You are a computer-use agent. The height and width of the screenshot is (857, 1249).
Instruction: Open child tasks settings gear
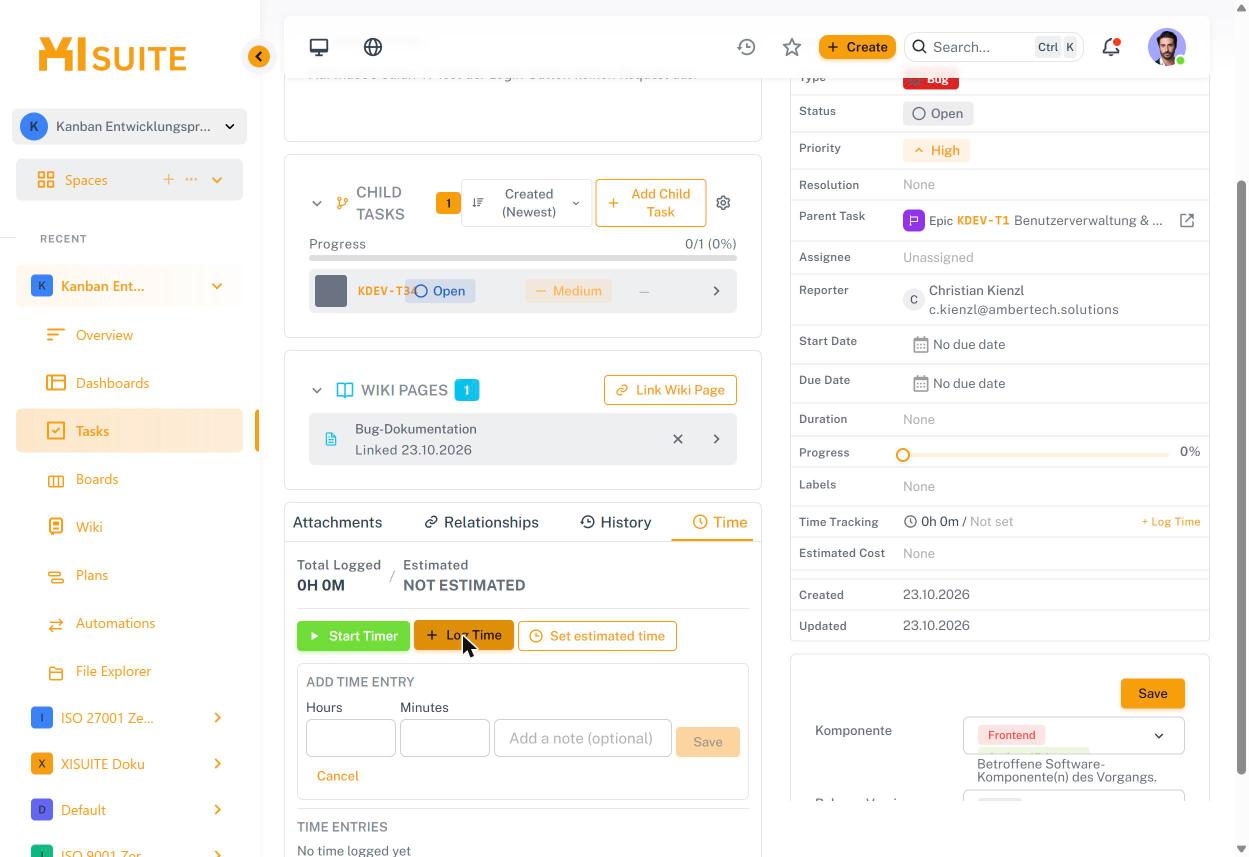pyautogui.click(x=723, y=203)
